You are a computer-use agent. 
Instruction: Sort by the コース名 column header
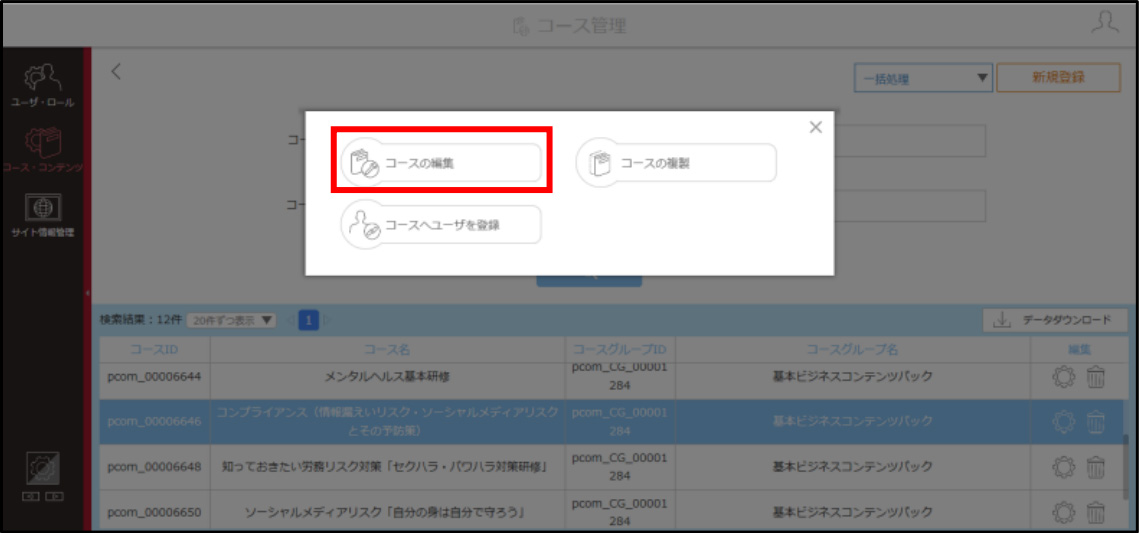tap(389, 350)
